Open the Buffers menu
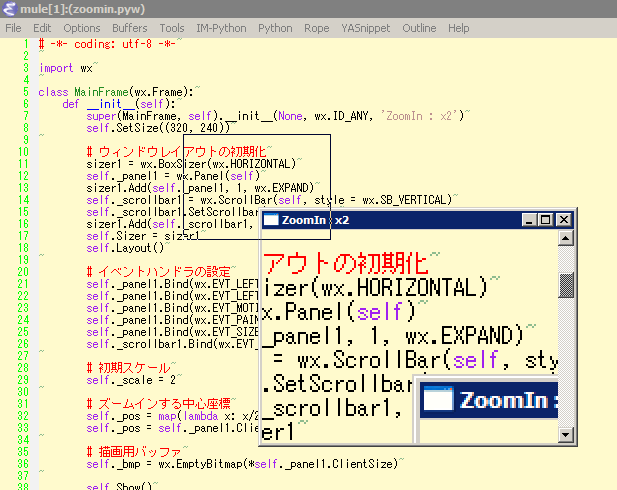This screenshot has width=617, height=490. click(x=129, y=28)
